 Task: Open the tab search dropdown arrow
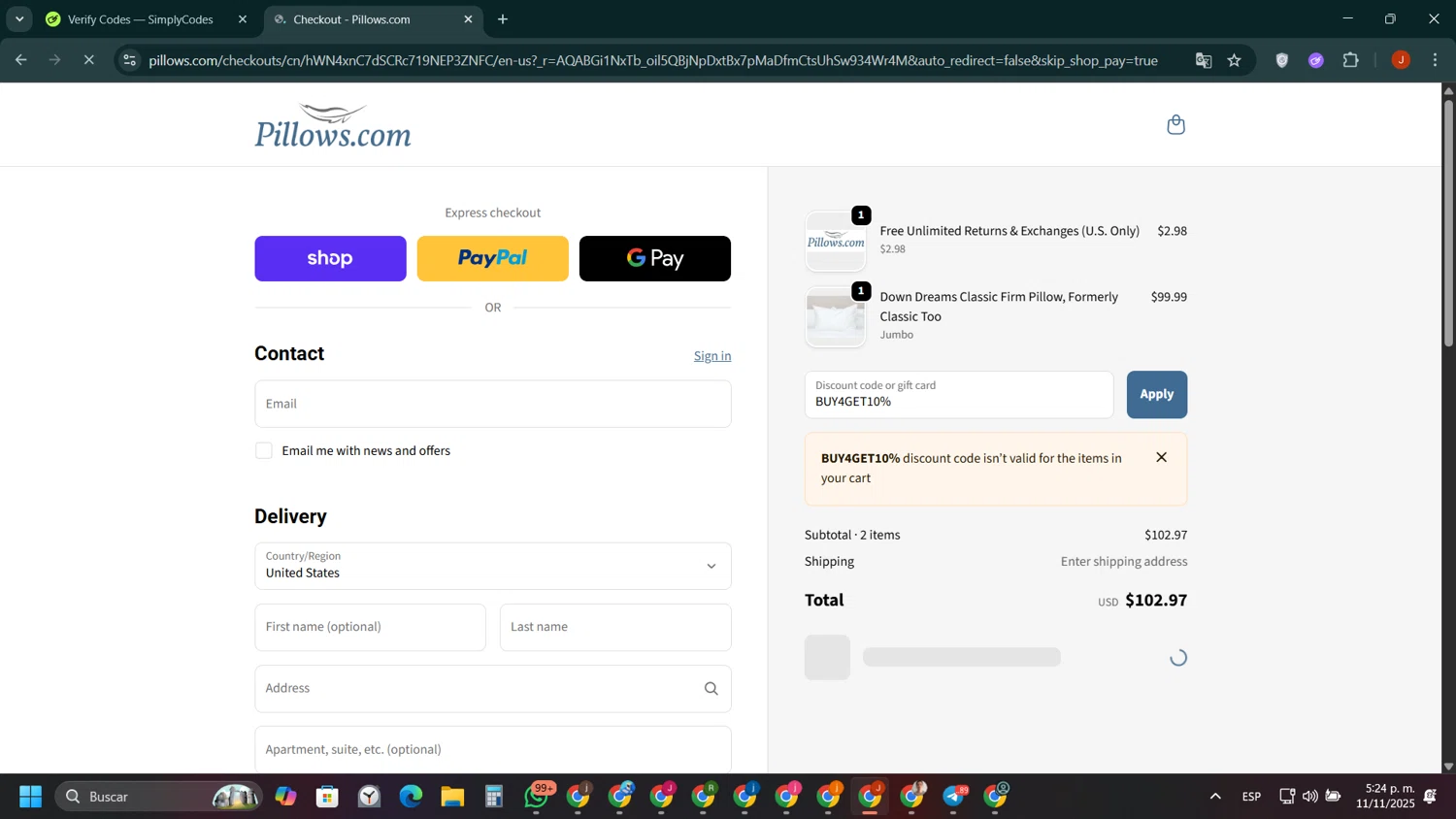(19, 19)
